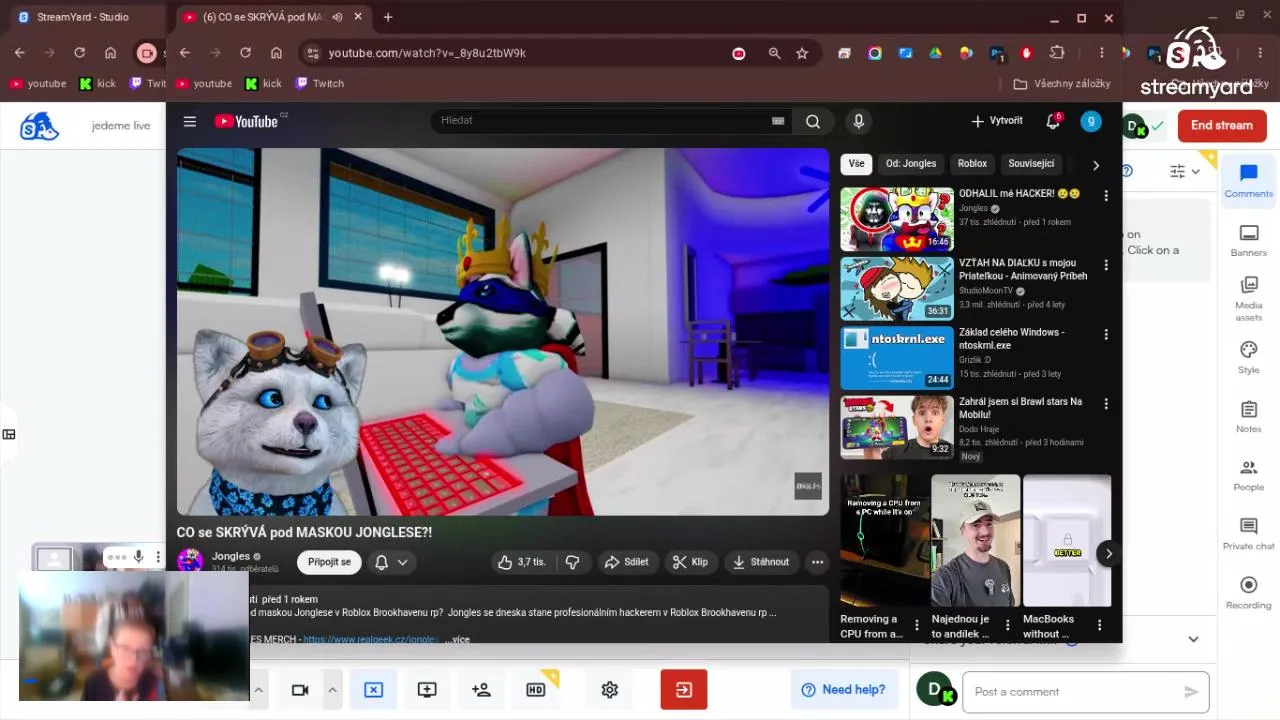Collapse the comments panel chevron

point(1193,639)
